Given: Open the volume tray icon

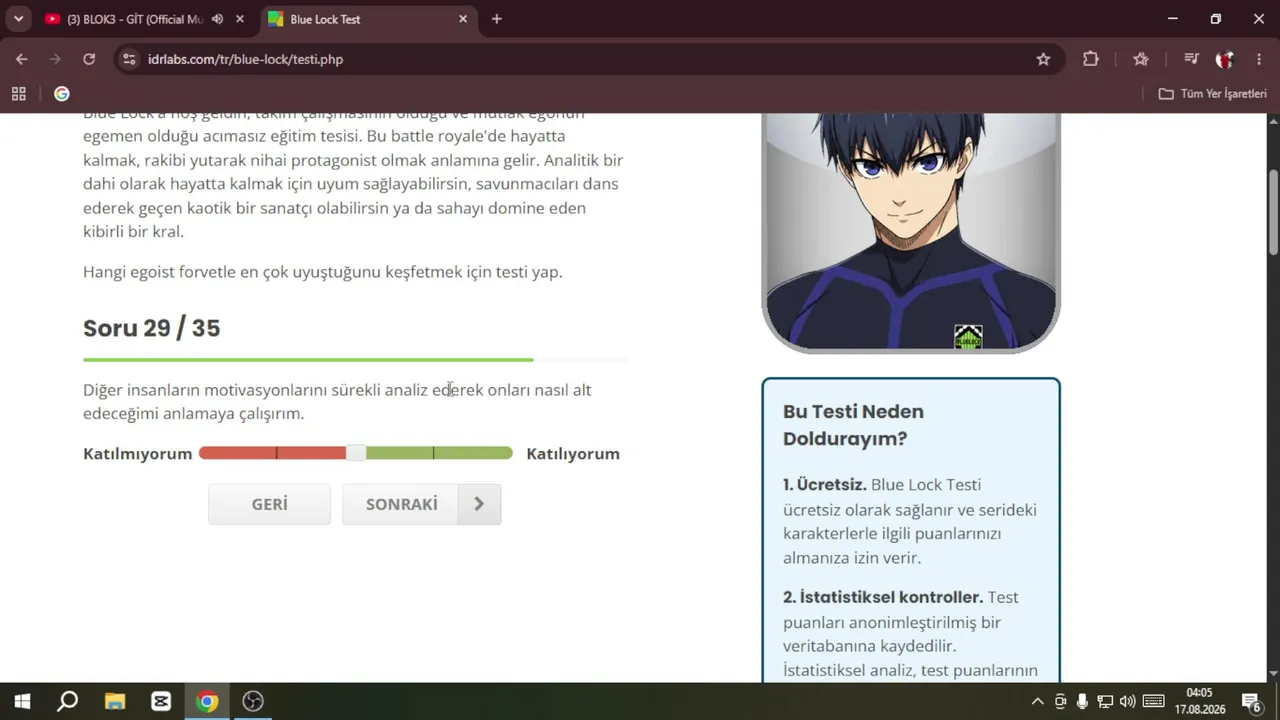Looking at the screenshot, I should [1128, 701].
